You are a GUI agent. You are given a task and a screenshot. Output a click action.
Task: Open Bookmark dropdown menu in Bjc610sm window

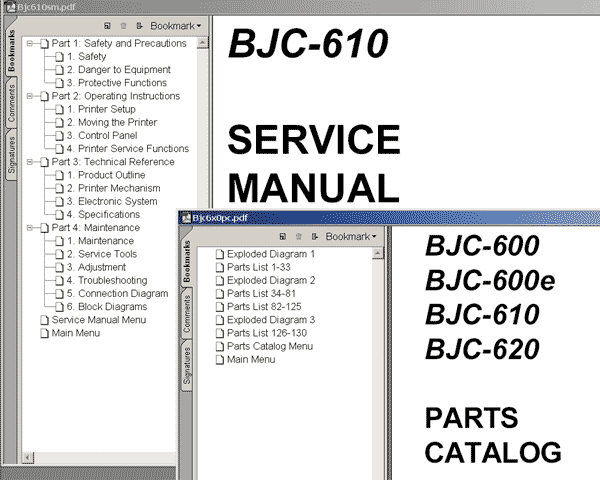coord(176,26)
